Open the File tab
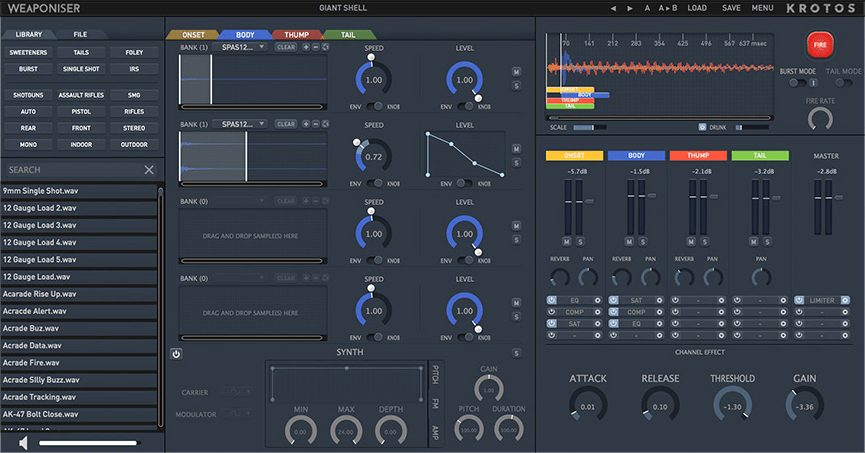 click(79, 34)
